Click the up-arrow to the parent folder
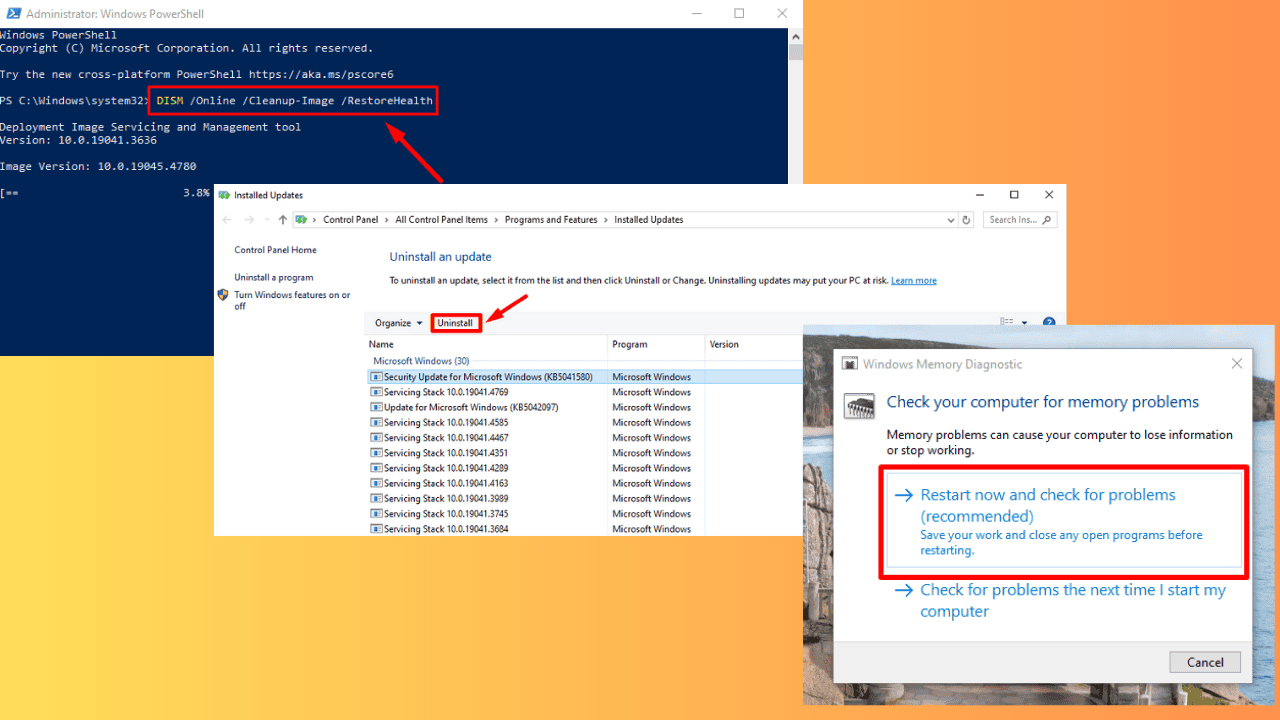 [x=283, y=220]
